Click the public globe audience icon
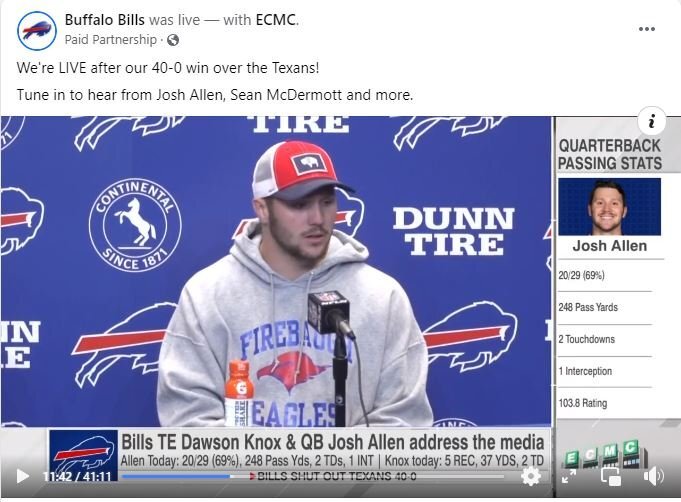Image resolution: width=681 pixels, height=502 pixels. pos(173,40)
